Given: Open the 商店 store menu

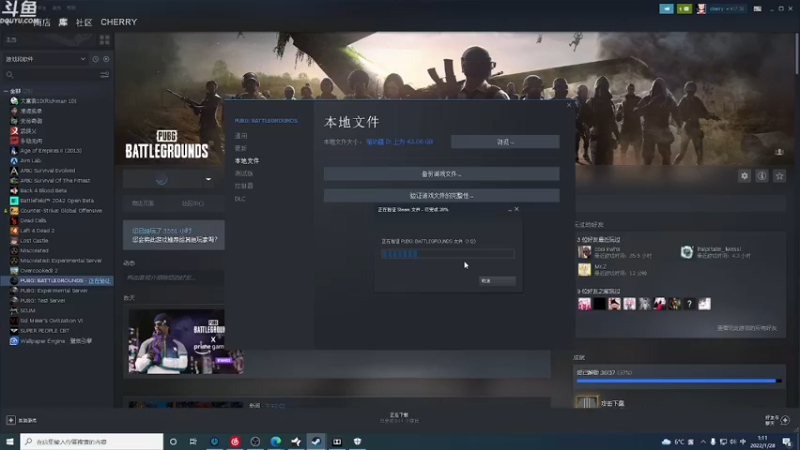Looking at the screenshot, I should [x=42, y=22].
